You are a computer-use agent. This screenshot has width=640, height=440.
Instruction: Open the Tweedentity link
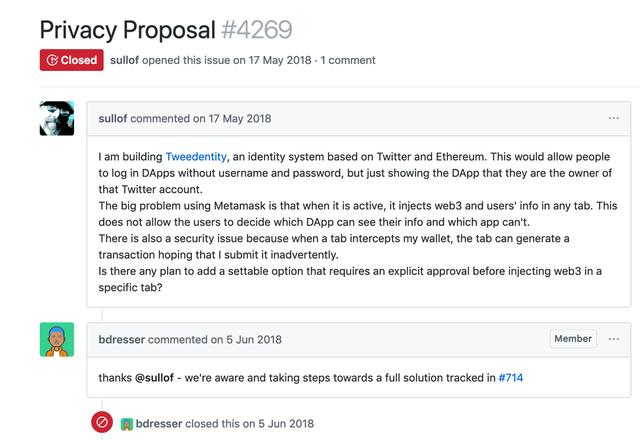tap(196, 157)
